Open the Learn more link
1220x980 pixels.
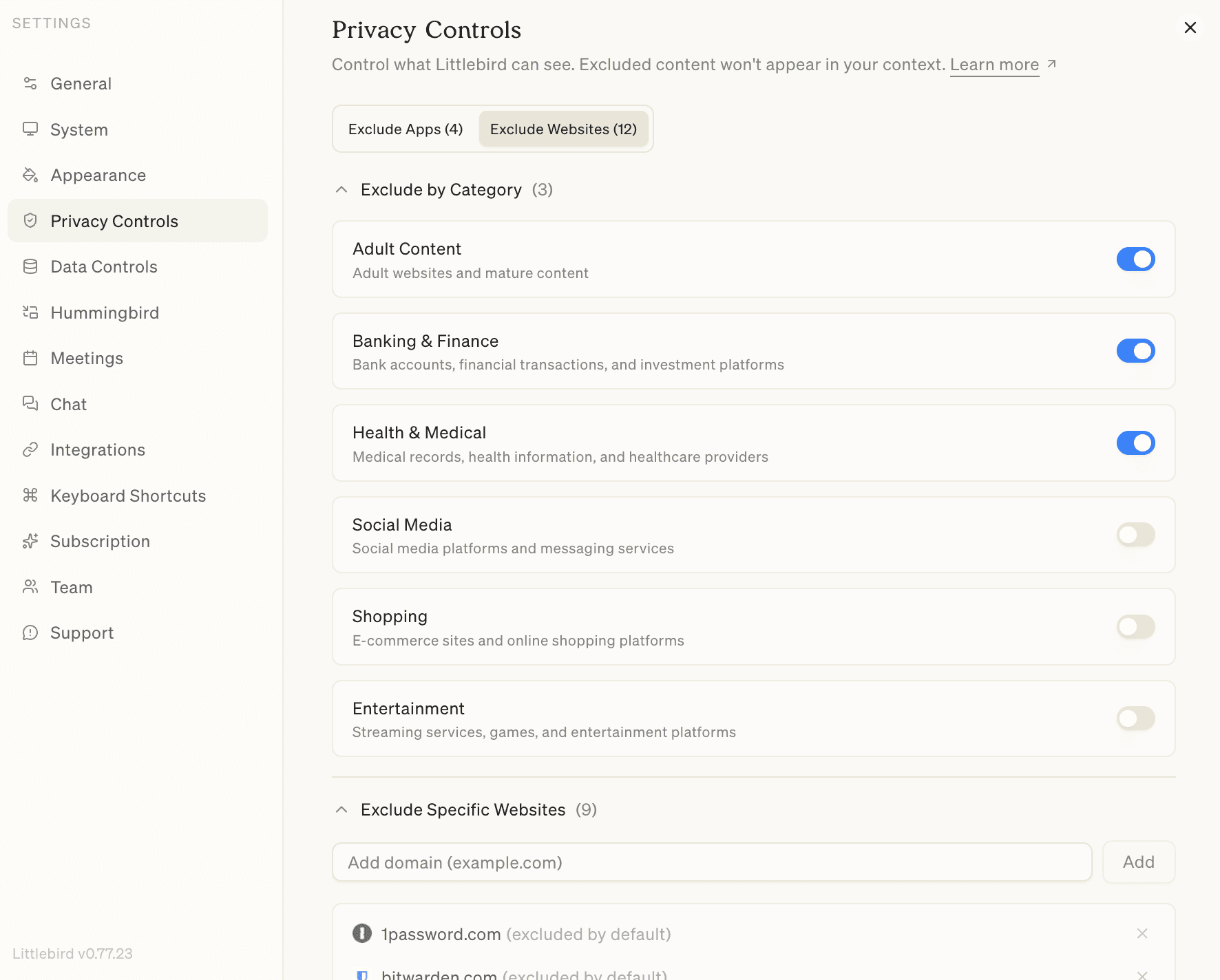(994, 64)
